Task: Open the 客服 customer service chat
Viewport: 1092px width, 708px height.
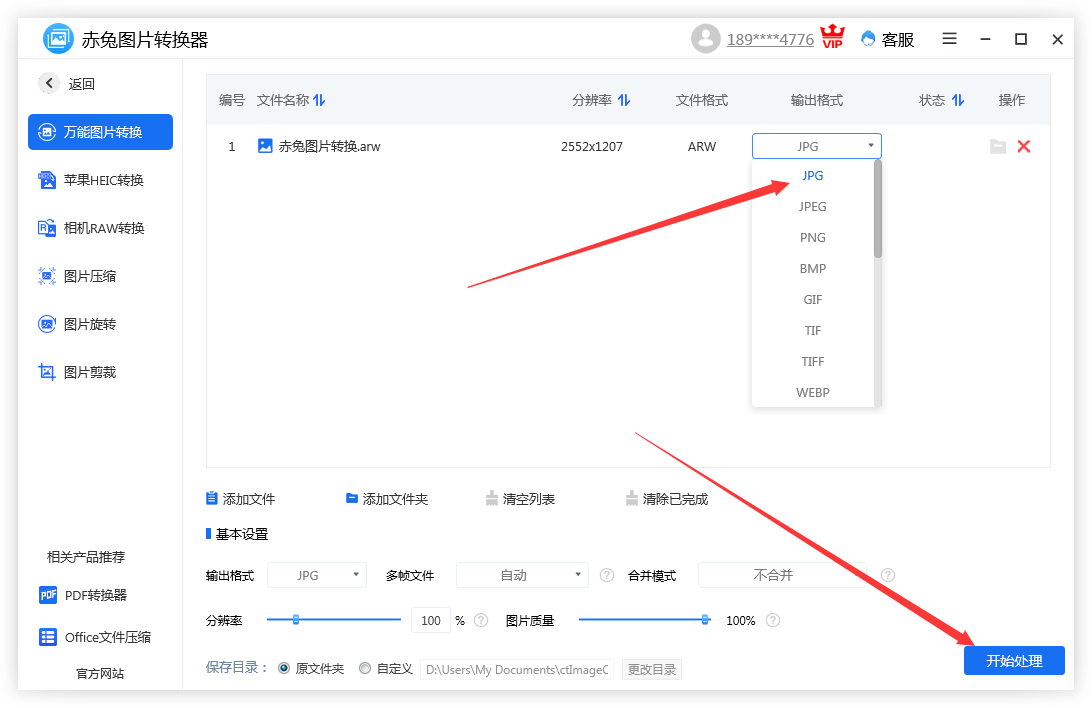Action: (x=887, y=40)
